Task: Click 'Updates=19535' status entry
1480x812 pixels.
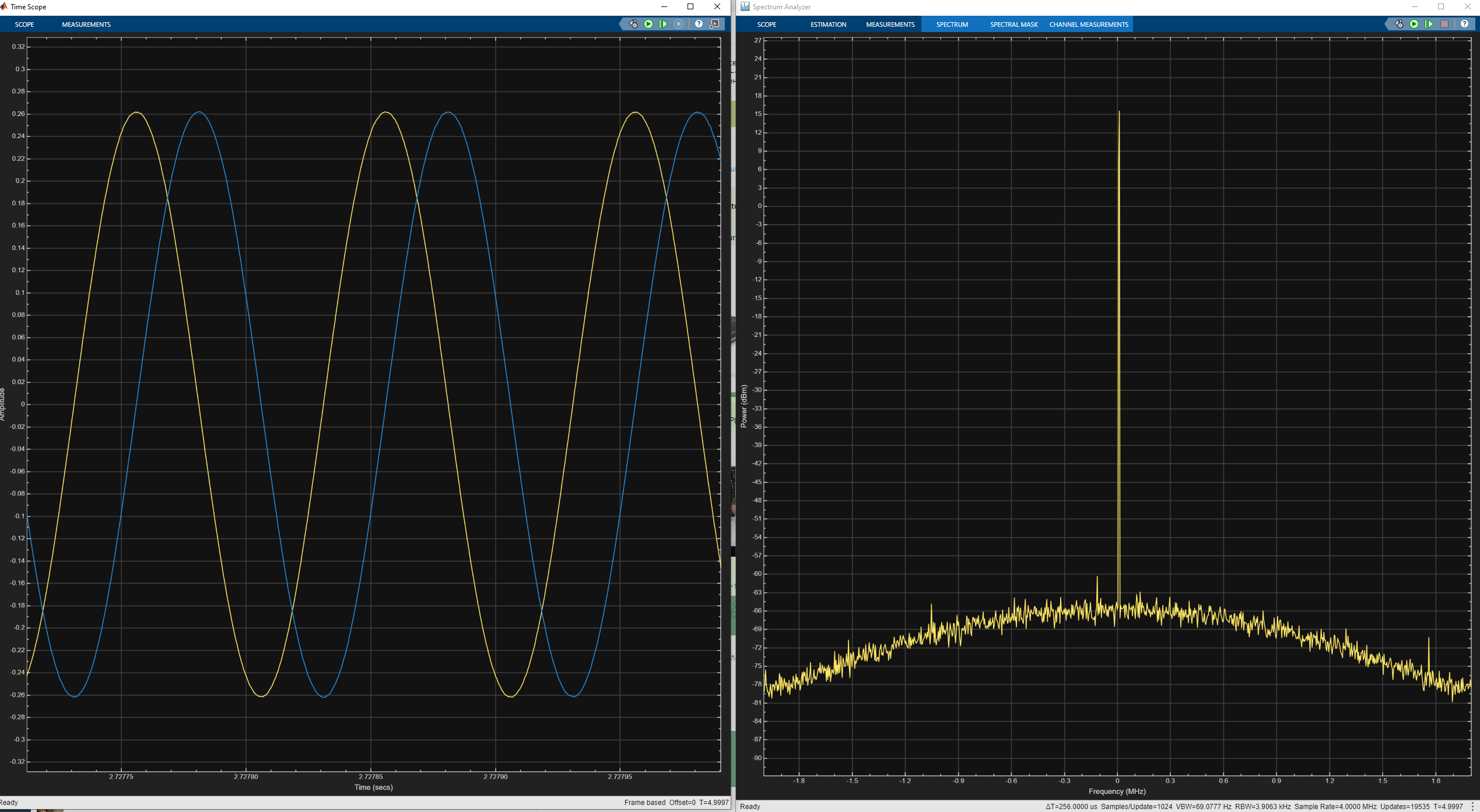Action: tap(1405, 807)
